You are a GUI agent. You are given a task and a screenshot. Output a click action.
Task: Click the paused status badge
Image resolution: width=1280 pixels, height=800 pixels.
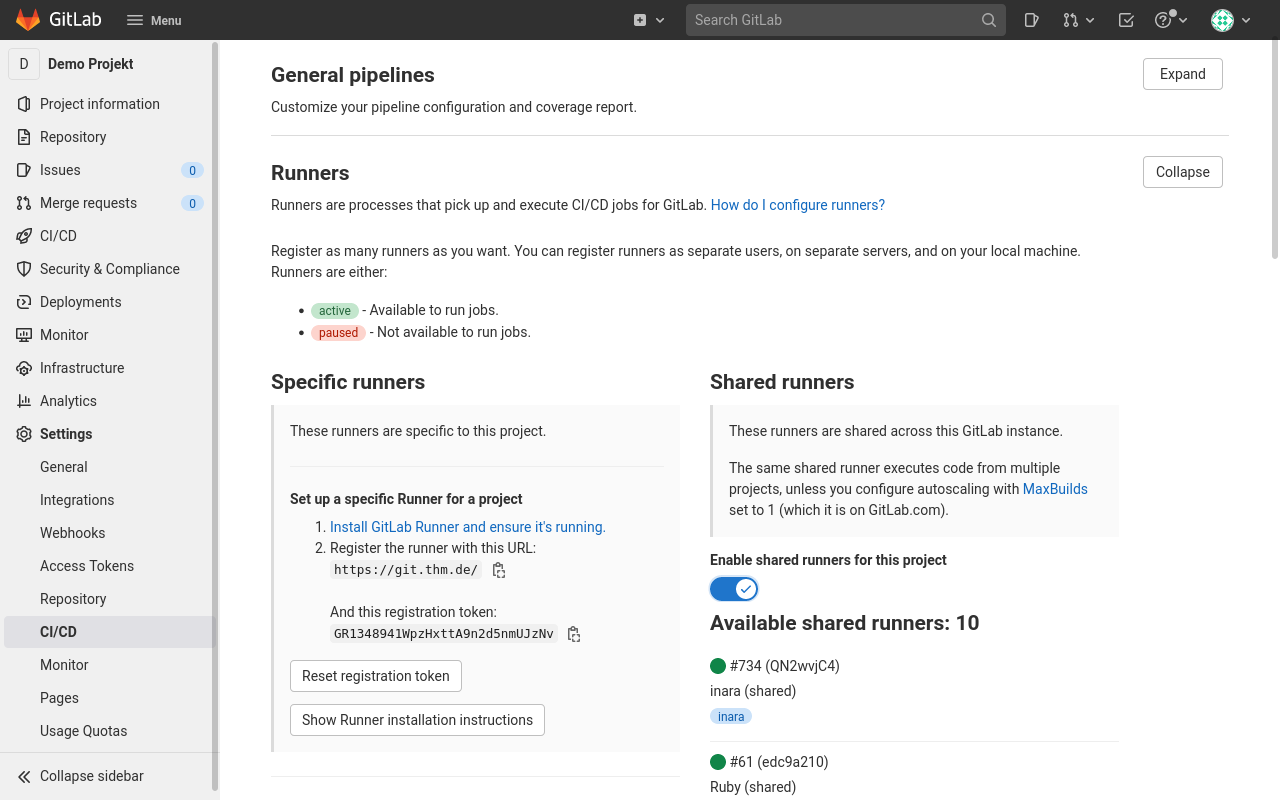coord(338,333)
